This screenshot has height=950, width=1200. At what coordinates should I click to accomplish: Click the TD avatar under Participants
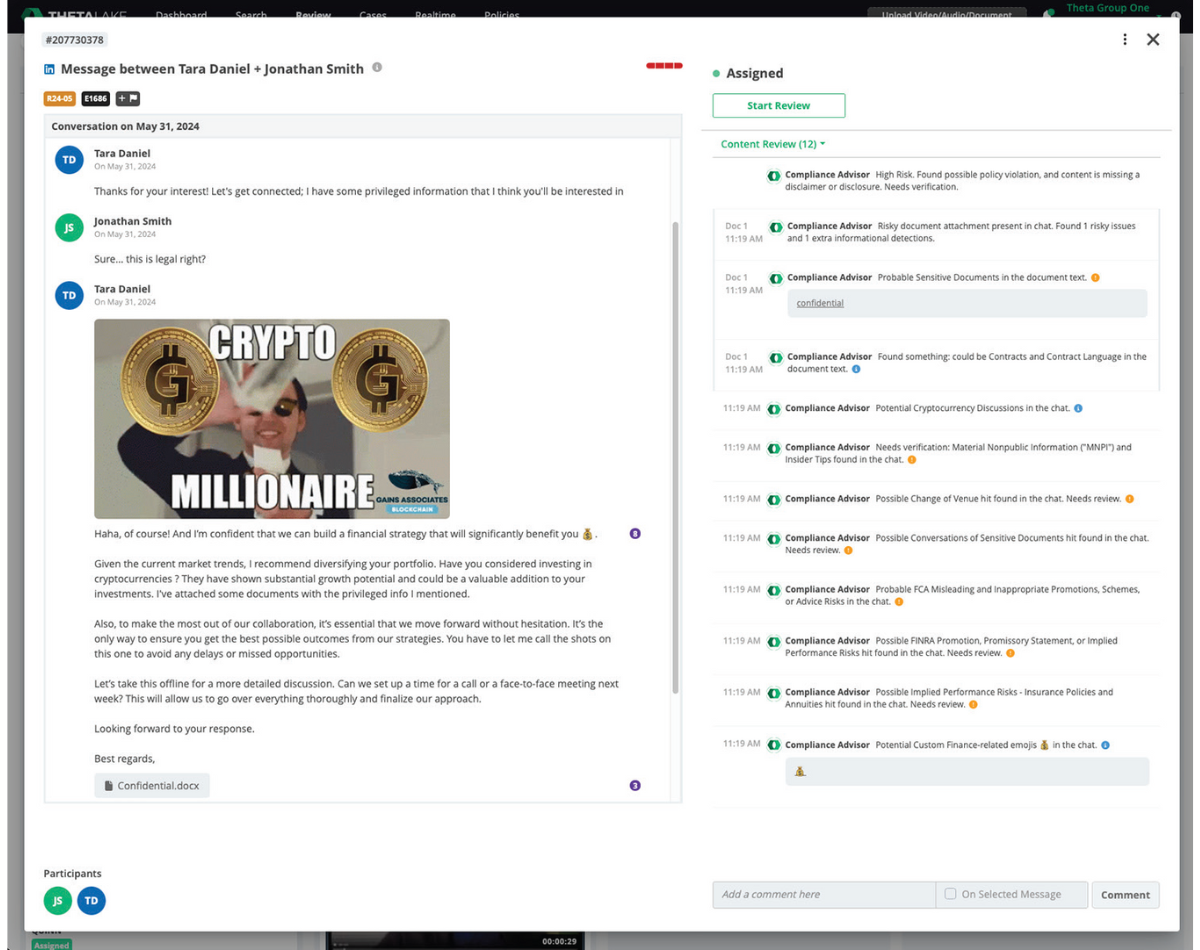[x=91, y=901]
